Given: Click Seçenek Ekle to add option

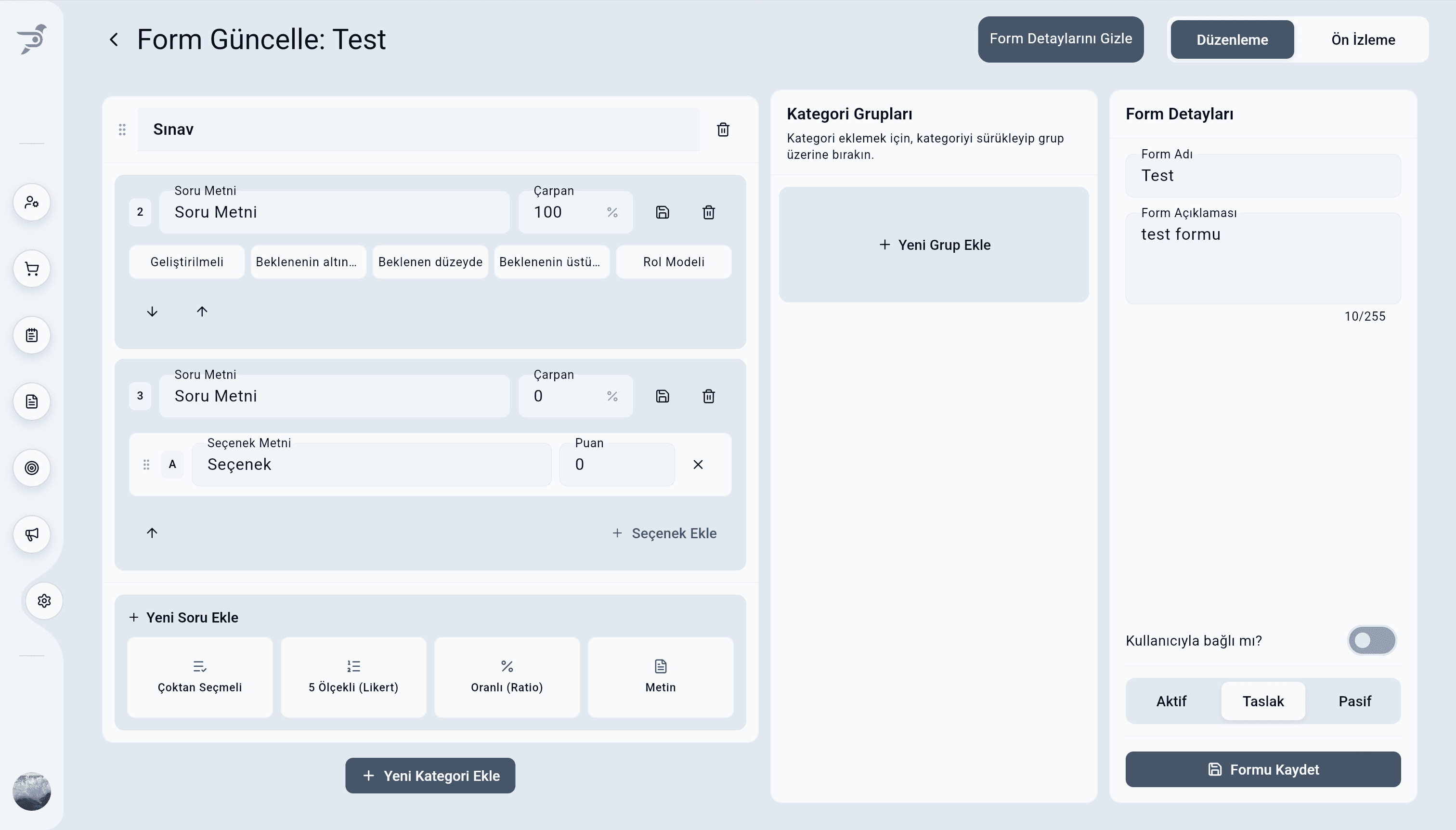Looking at the screenshot, I should pyautogui.click(x=664, y=533).
